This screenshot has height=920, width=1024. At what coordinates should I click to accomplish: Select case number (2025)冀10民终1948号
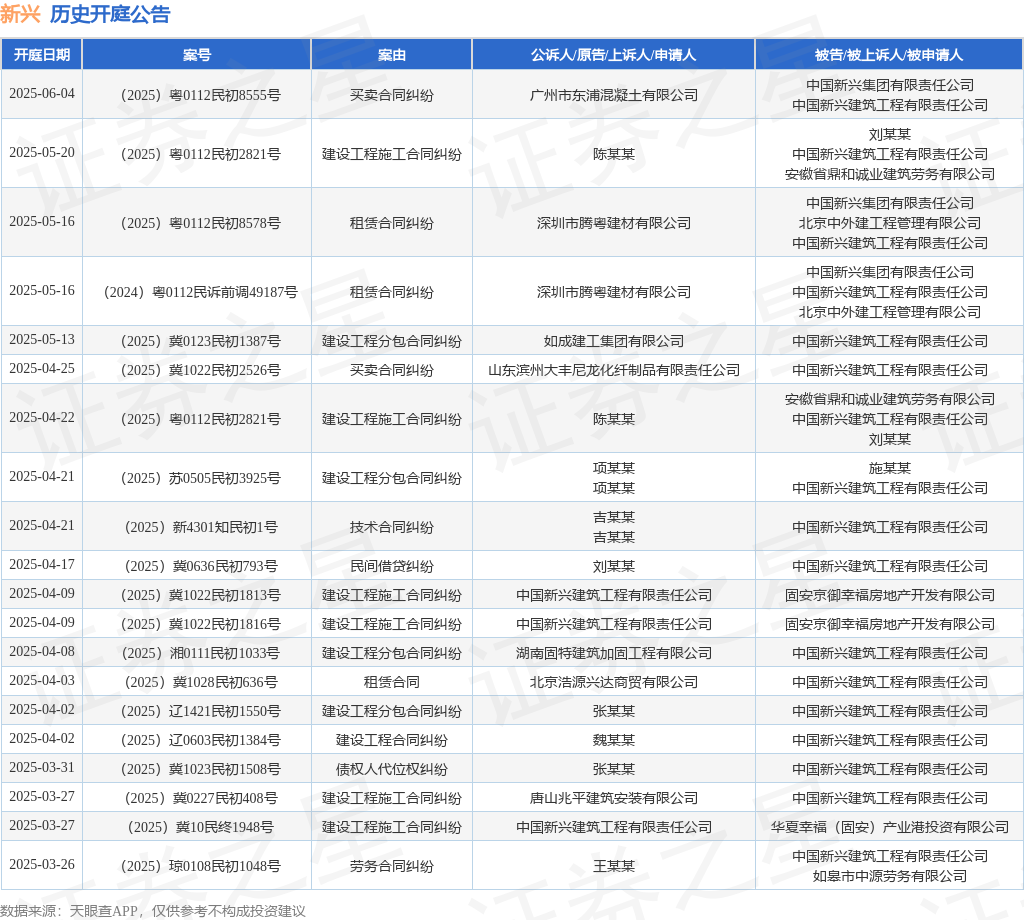[x=200, y=827]
